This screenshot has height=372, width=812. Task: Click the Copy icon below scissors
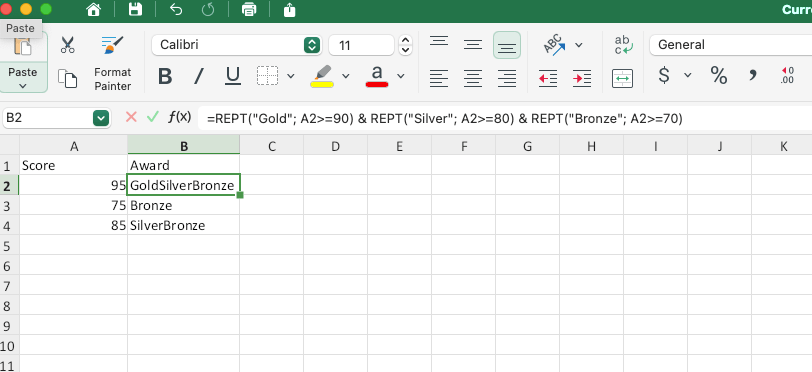tap(67, 78)
